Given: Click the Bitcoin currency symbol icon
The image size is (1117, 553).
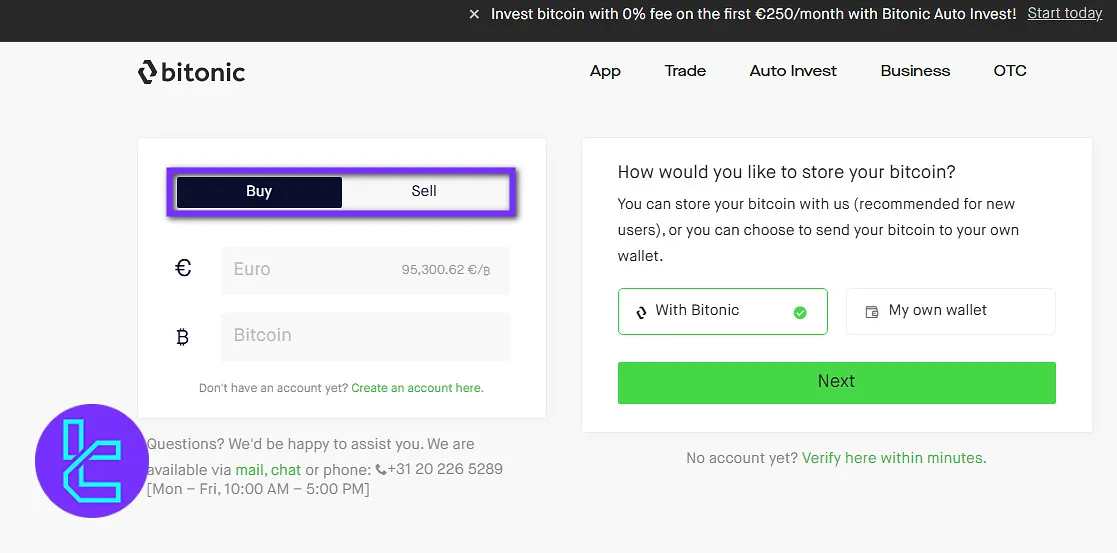Looking at the screenshot, I should tap(182, 337).
